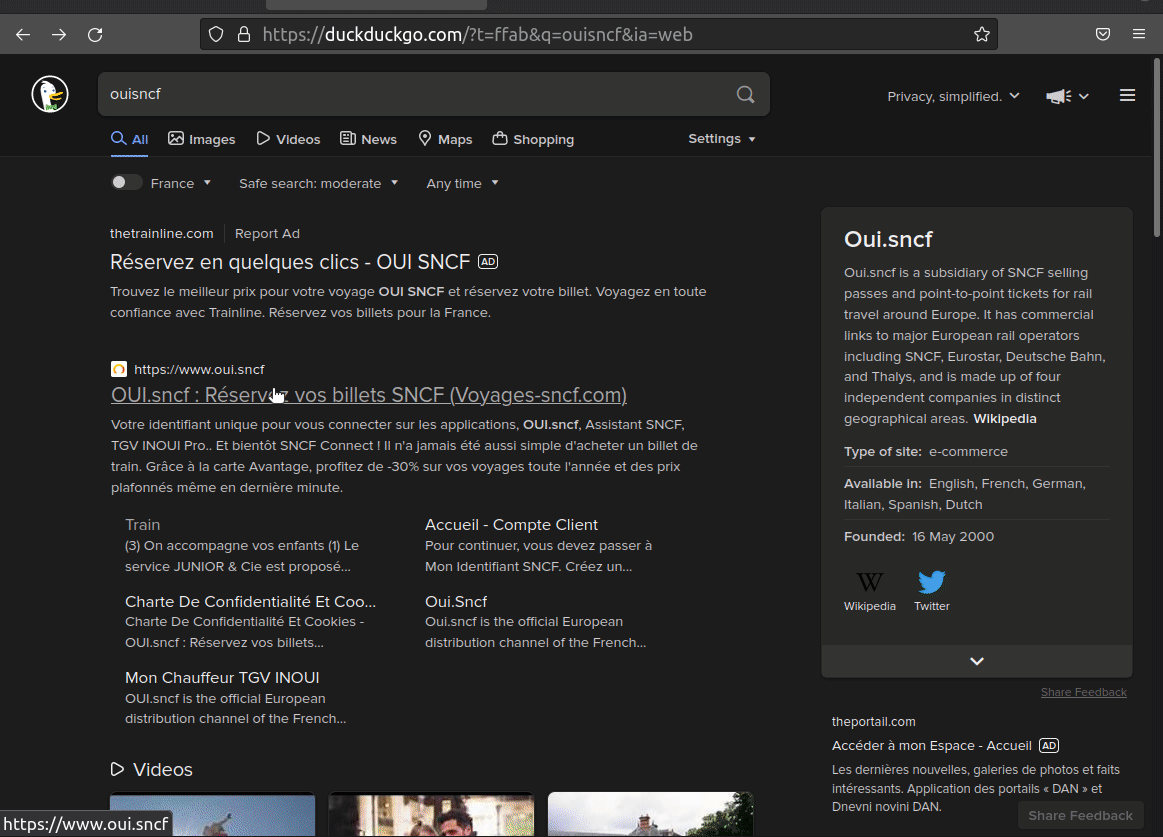Switch to the News tab
Image resolution: width=1163 pixels, height=837 pixels.
pos(369,140)
